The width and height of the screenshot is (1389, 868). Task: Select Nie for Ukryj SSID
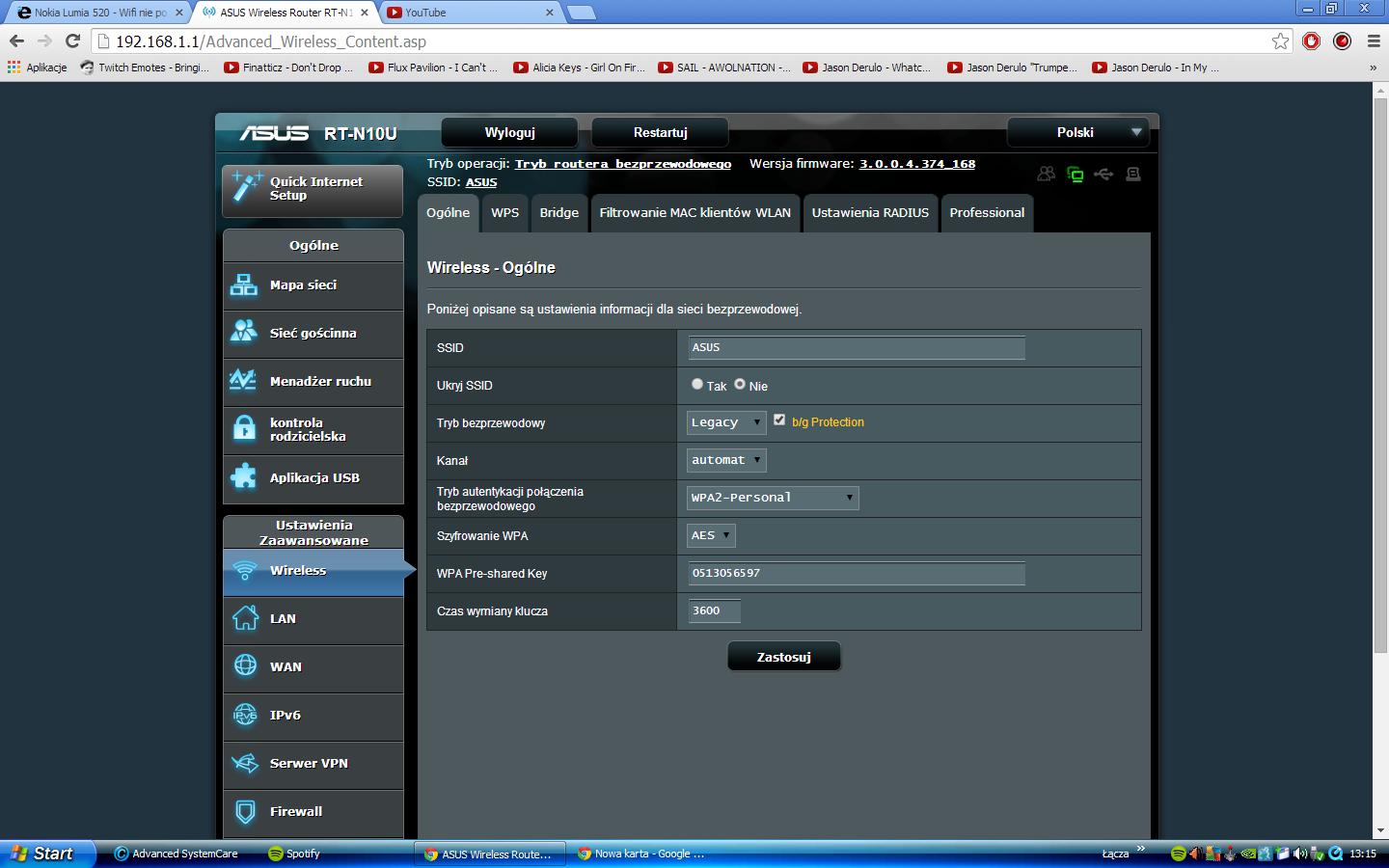click(740, 384)
